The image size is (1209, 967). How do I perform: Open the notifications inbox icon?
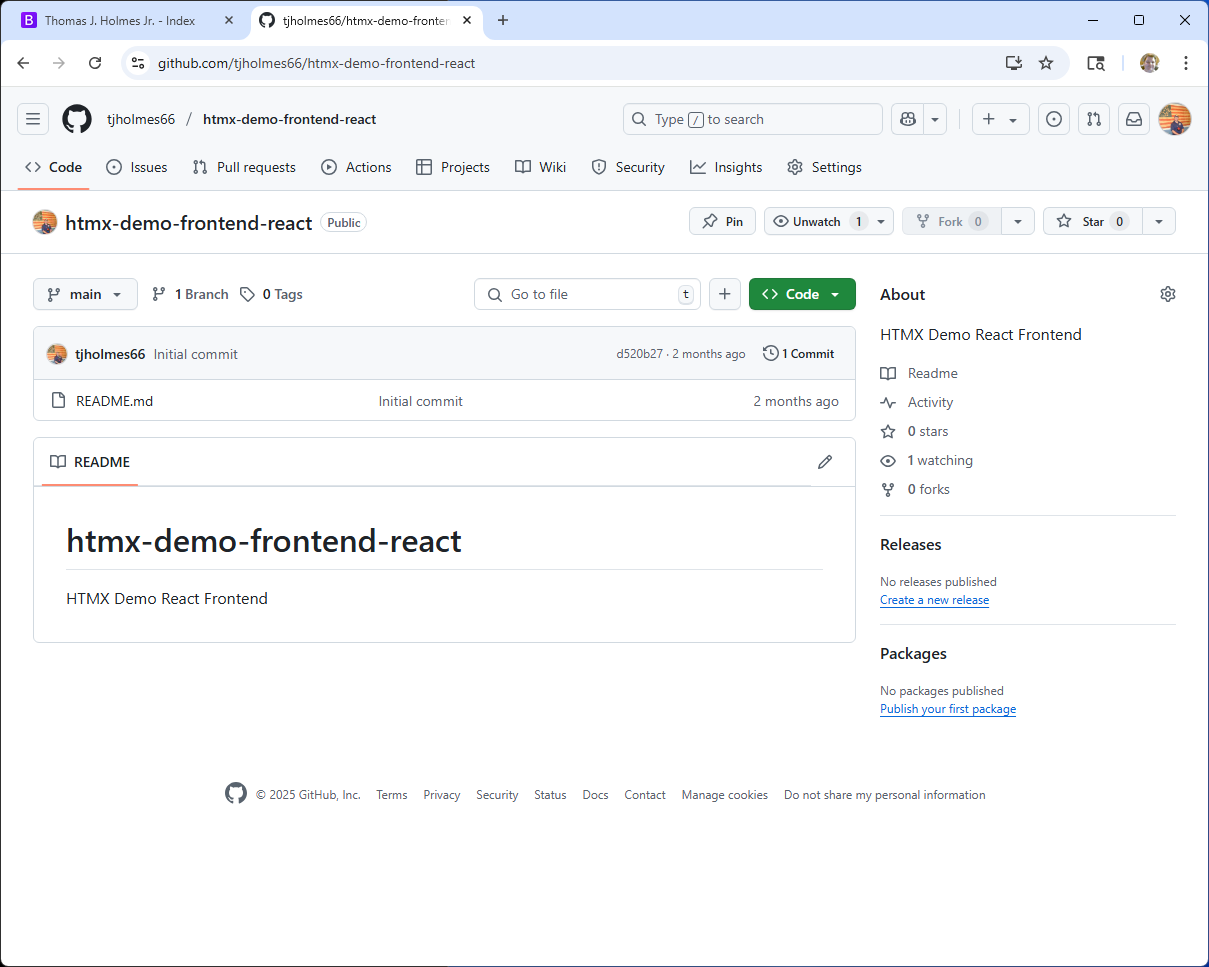coord(1134,119)
